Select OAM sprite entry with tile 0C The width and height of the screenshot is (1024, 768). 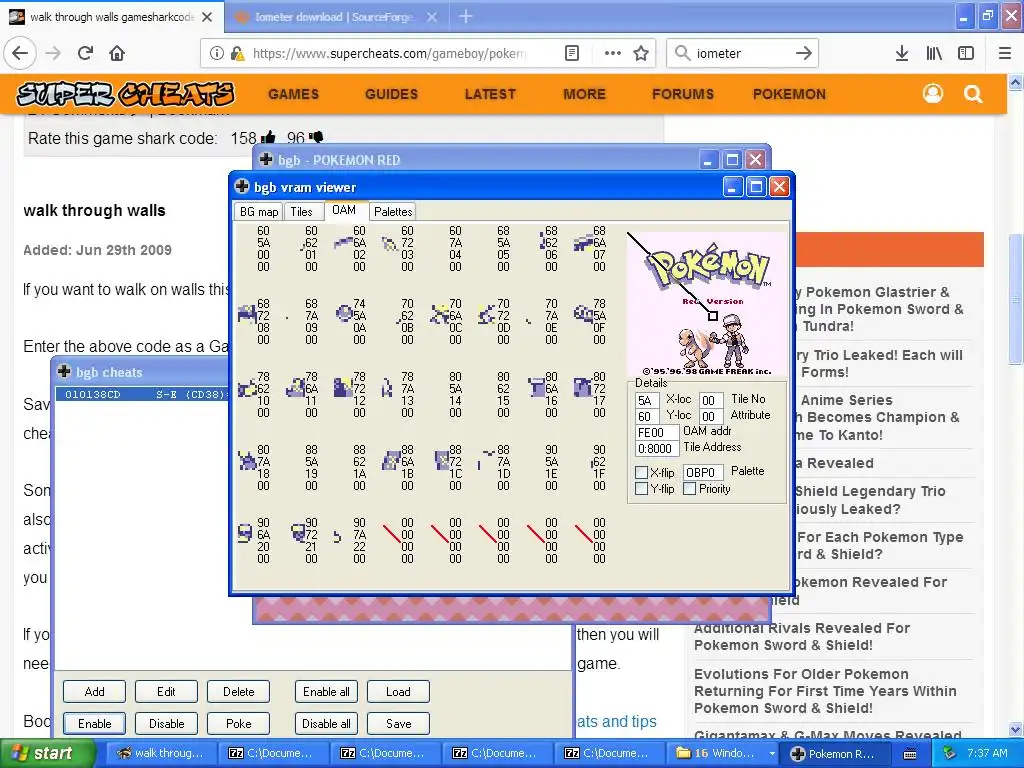point(446,321)
